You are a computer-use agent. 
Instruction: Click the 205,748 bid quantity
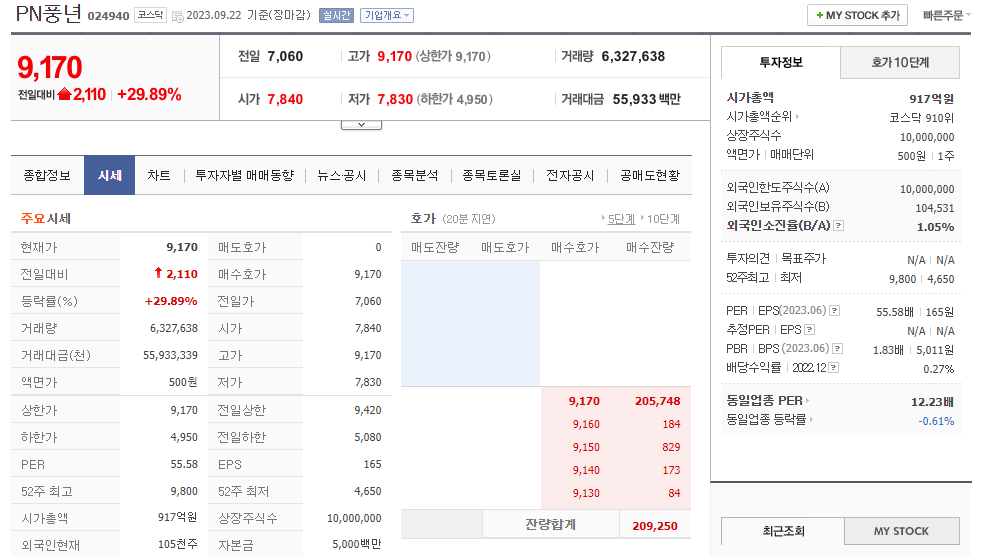pyautogui.click(x=658, y=401)
